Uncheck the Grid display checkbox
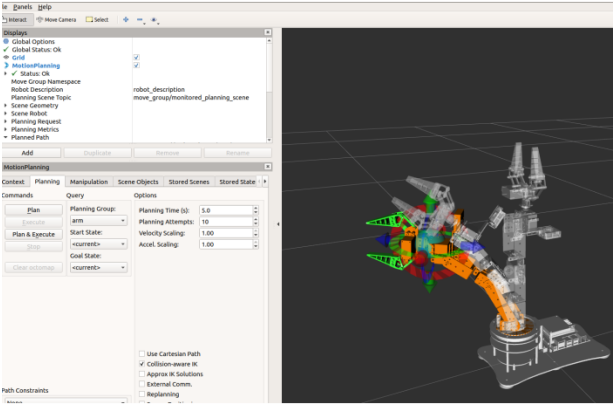Image resolution: width=613 pixels, height=404 pixels. pos(136,57)
